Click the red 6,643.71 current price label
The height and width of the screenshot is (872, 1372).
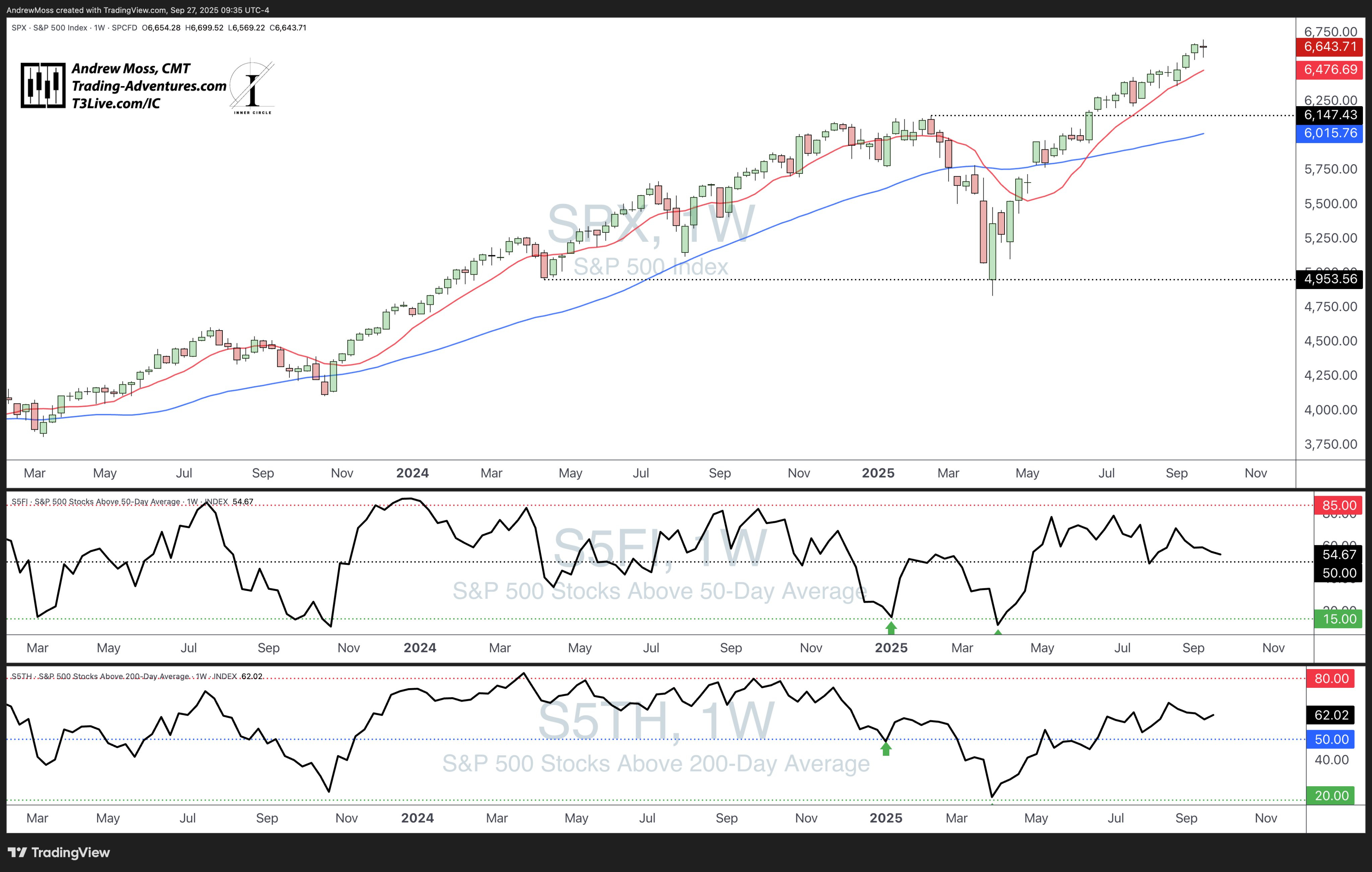1330,47
